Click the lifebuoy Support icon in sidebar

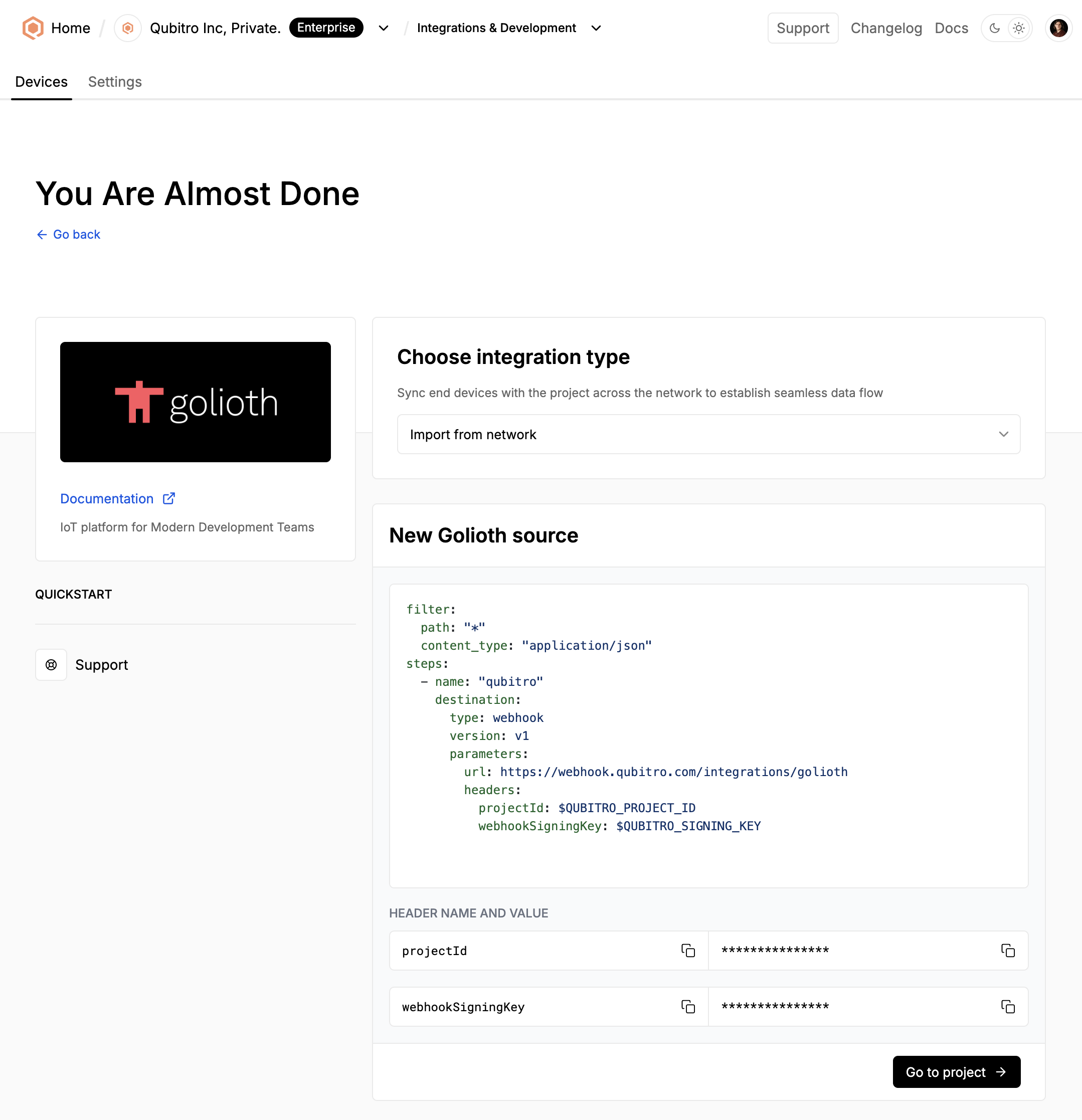pyautogui.click(x=52, y=665)
